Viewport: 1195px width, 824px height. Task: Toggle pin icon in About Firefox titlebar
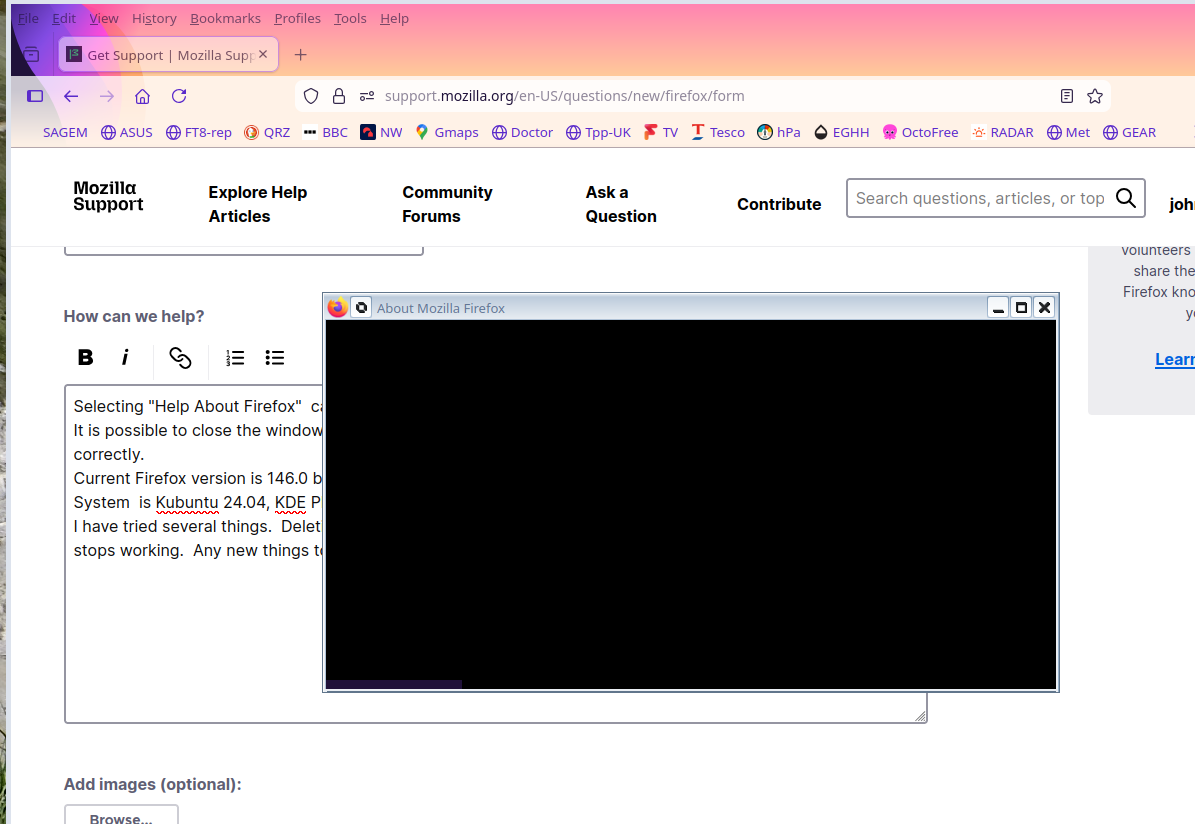[361, 307]
